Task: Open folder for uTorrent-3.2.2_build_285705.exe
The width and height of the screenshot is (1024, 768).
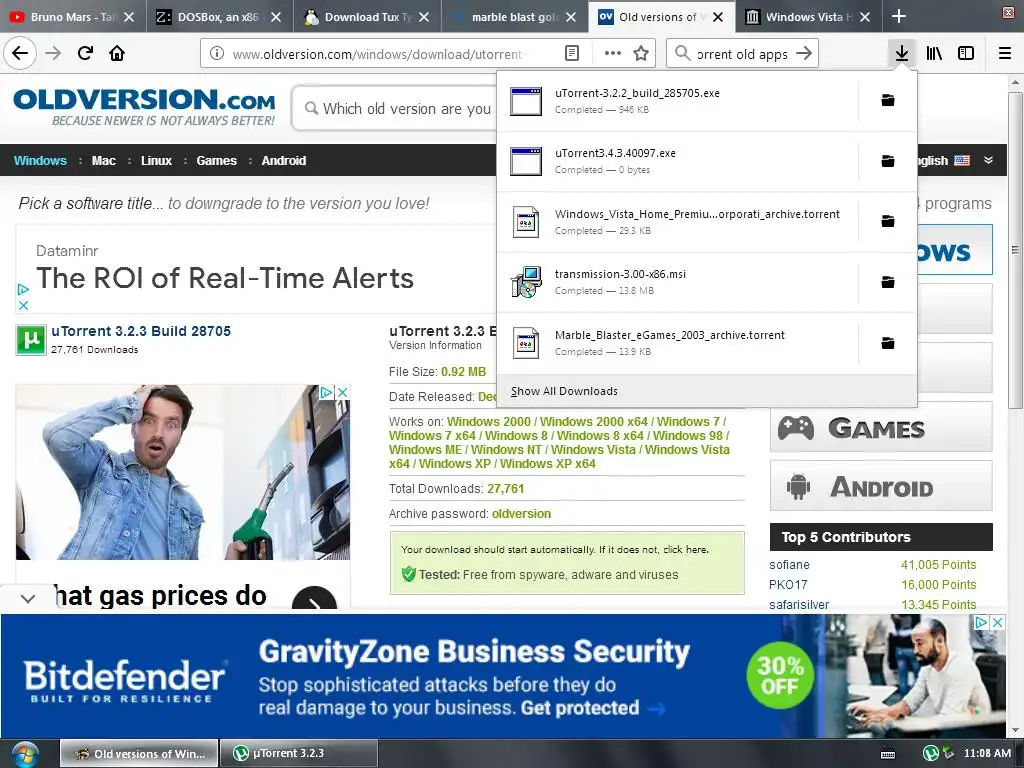Action: 888,101
